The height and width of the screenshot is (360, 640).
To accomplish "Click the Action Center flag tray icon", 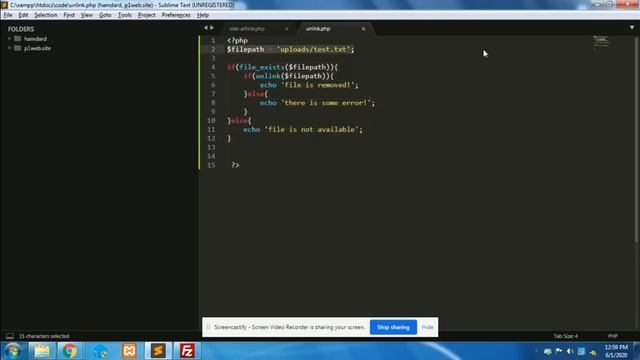I will [559, 351].
